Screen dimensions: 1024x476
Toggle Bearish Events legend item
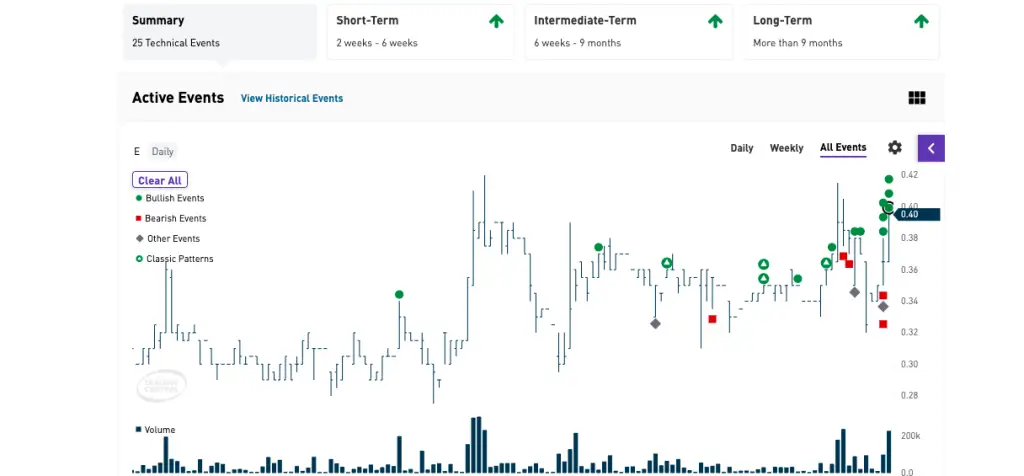pyautogui.click(x=170, y=218)
